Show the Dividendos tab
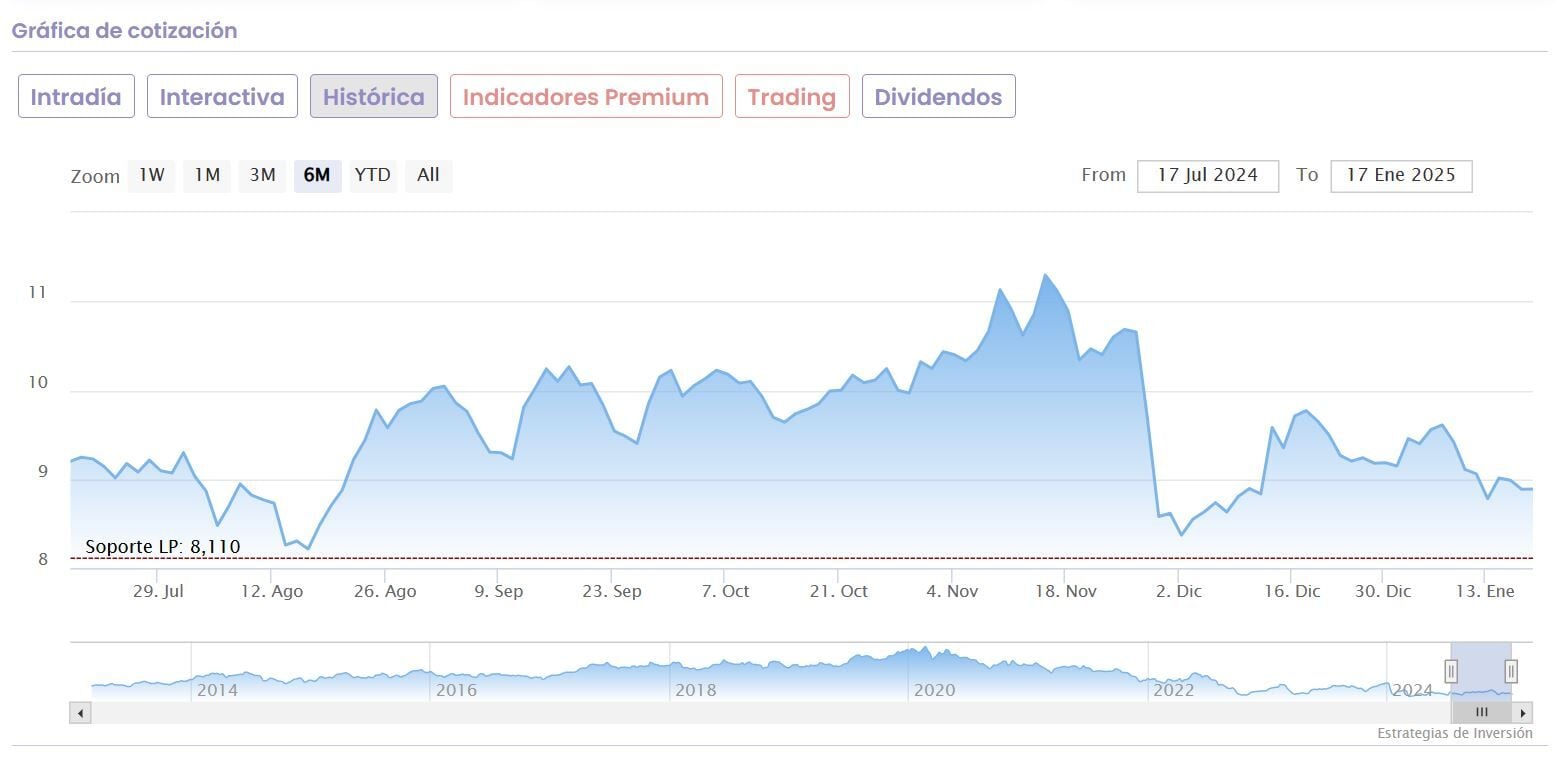 click(x=938, y=97)
